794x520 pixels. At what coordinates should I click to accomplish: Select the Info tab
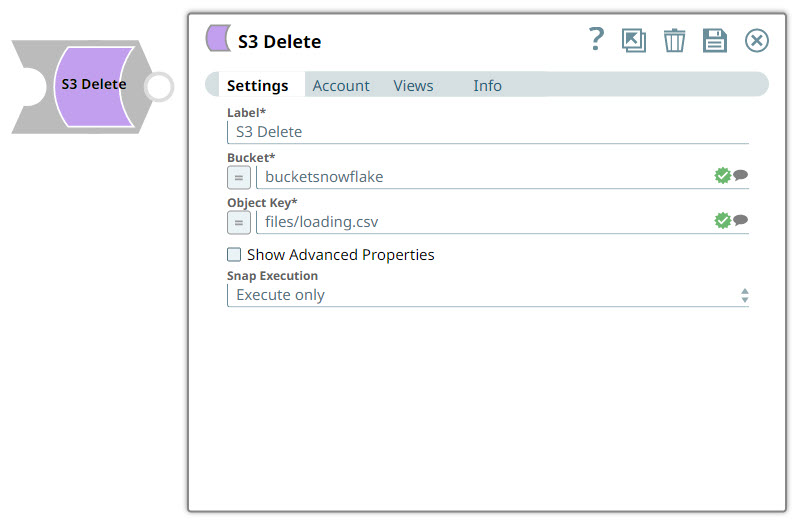(x=487, y=86)
